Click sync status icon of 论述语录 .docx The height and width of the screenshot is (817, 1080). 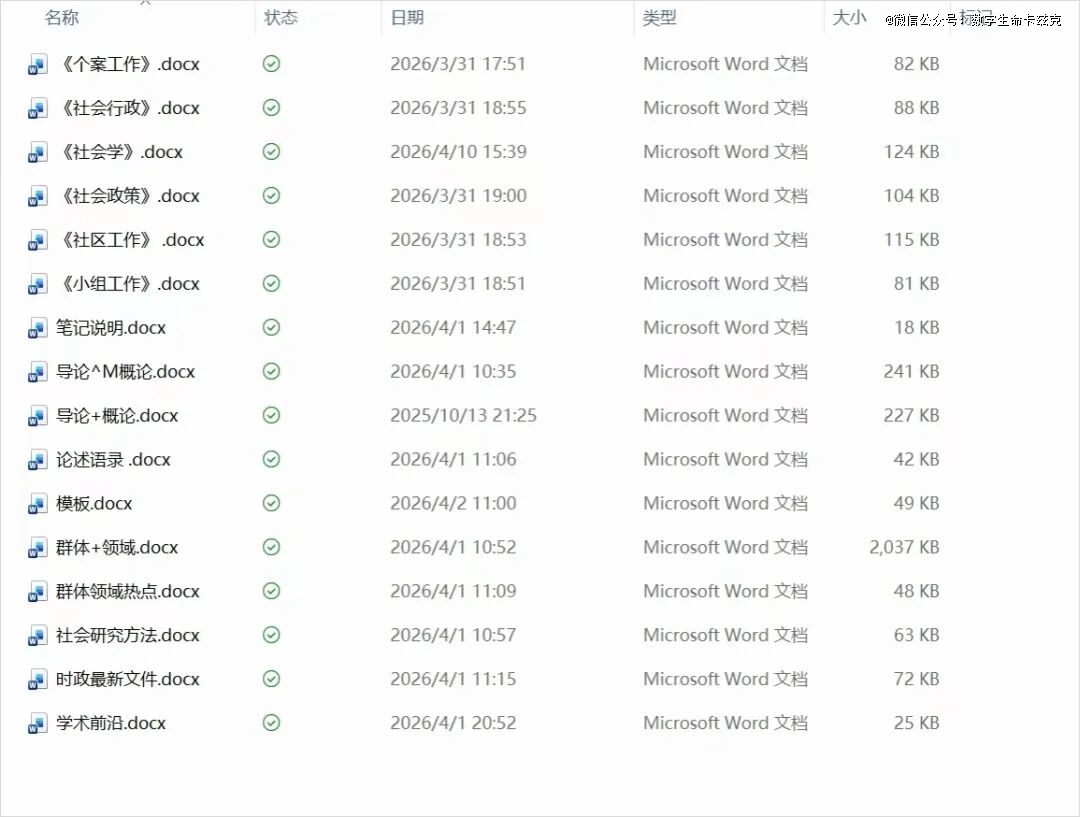tap(271, 459)
